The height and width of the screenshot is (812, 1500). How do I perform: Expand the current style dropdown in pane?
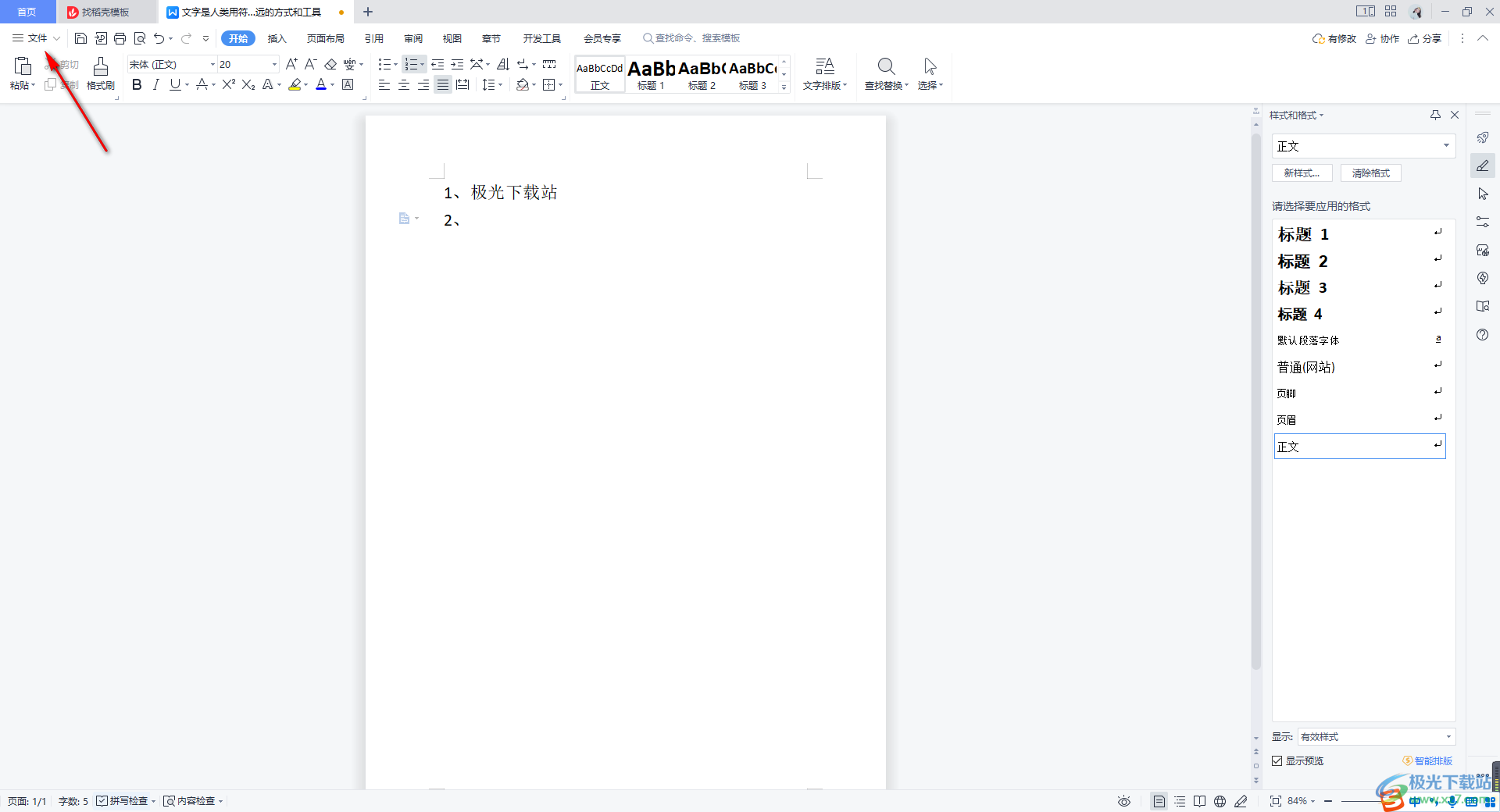[x=1446, y=146]
